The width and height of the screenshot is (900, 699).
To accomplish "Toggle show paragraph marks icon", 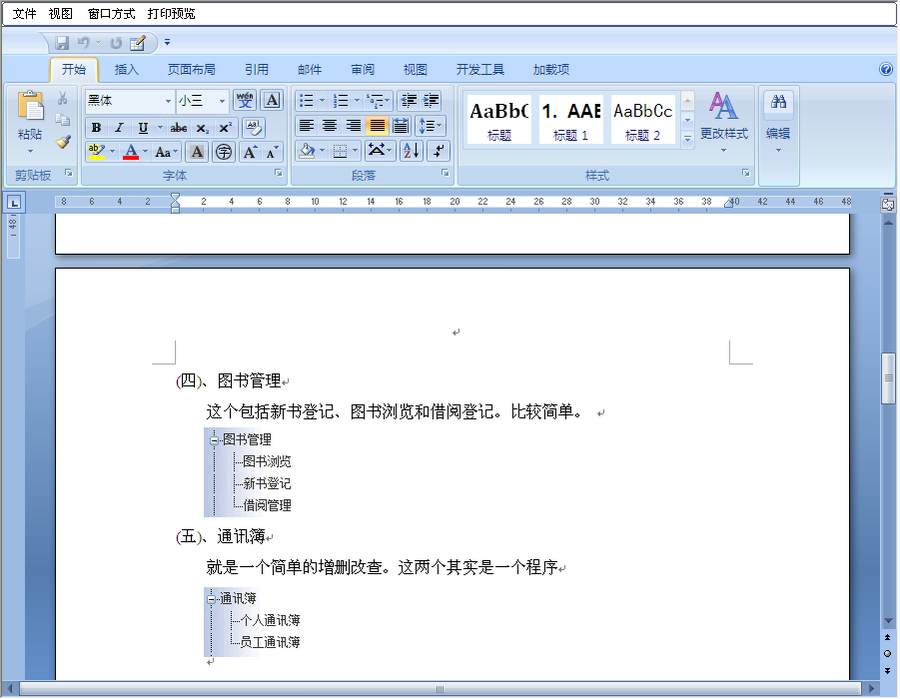I will pos(439,152).
